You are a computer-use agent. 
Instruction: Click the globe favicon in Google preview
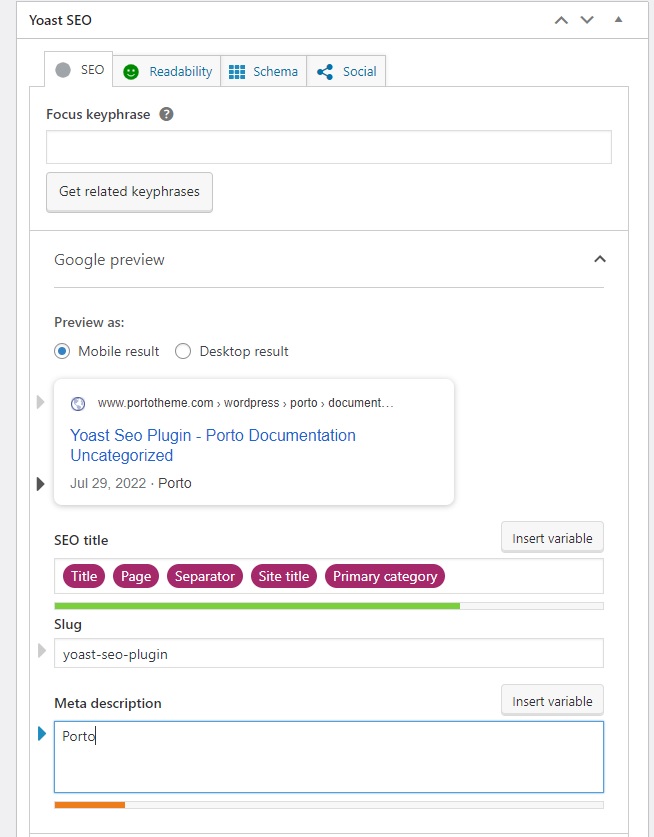[x=78, y=403]
